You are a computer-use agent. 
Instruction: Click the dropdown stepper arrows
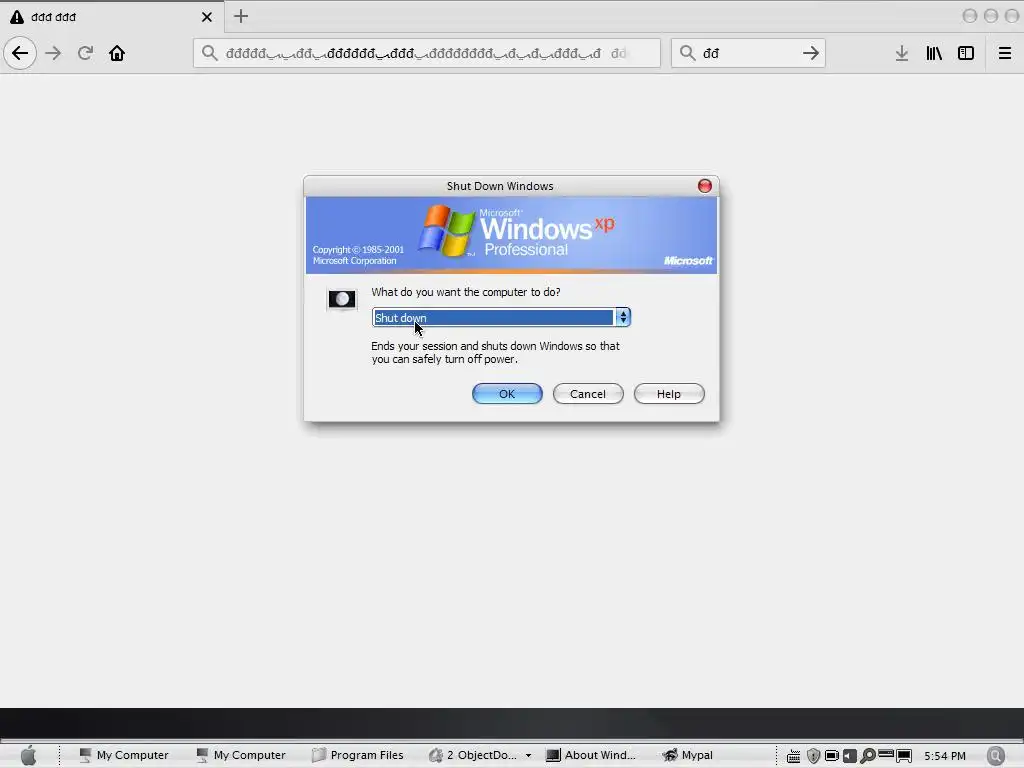(623, 317)
